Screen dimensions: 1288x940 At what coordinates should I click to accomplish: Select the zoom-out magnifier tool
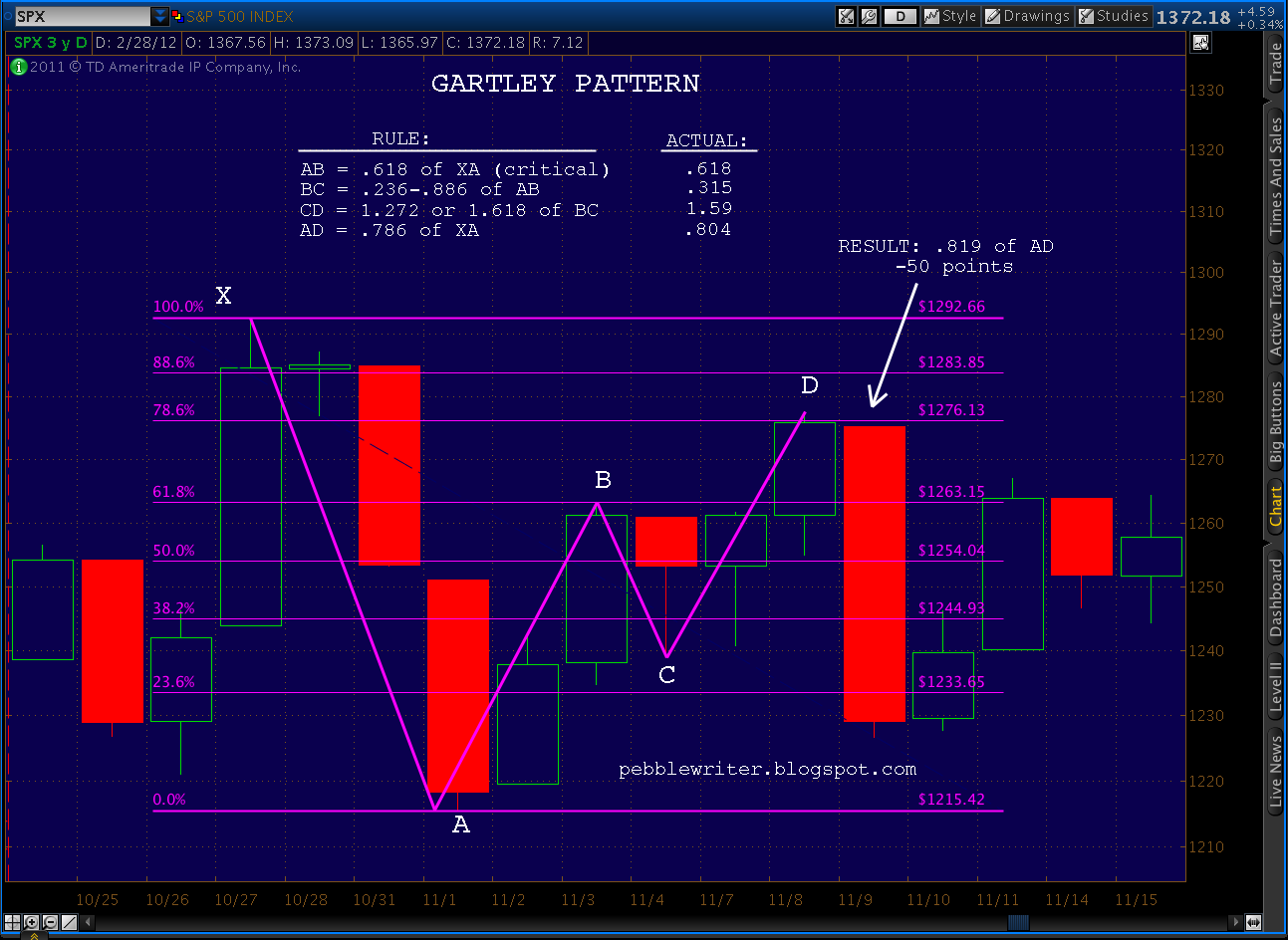pos(51,923)
